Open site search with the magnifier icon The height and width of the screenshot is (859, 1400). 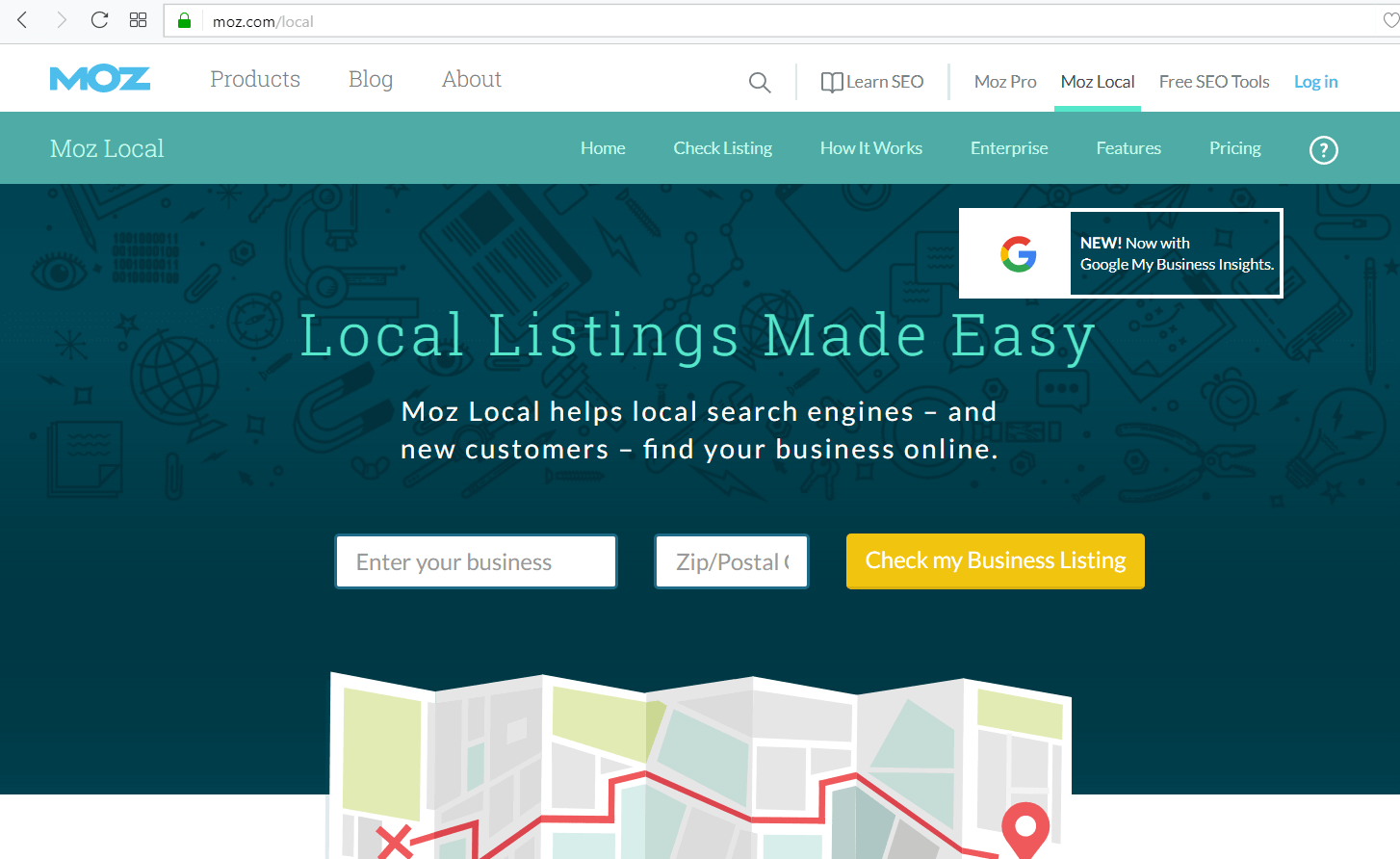click(x=760, y=83)
